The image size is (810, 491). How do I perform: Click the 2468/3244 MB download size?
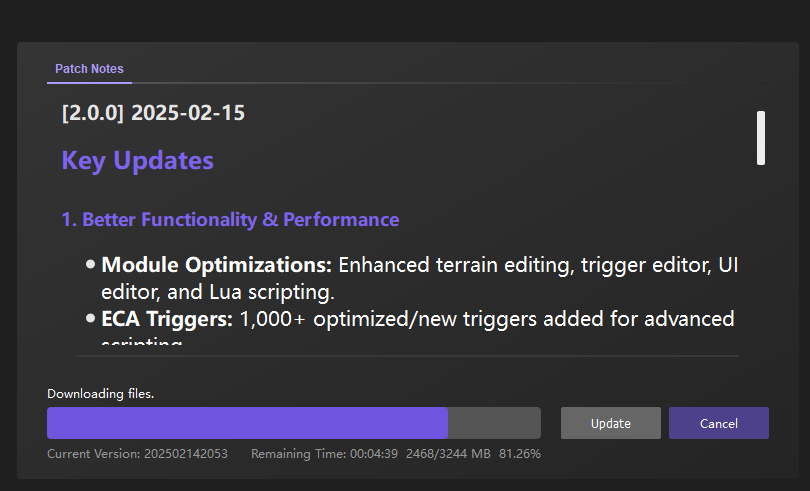click(x=448, y=454)
